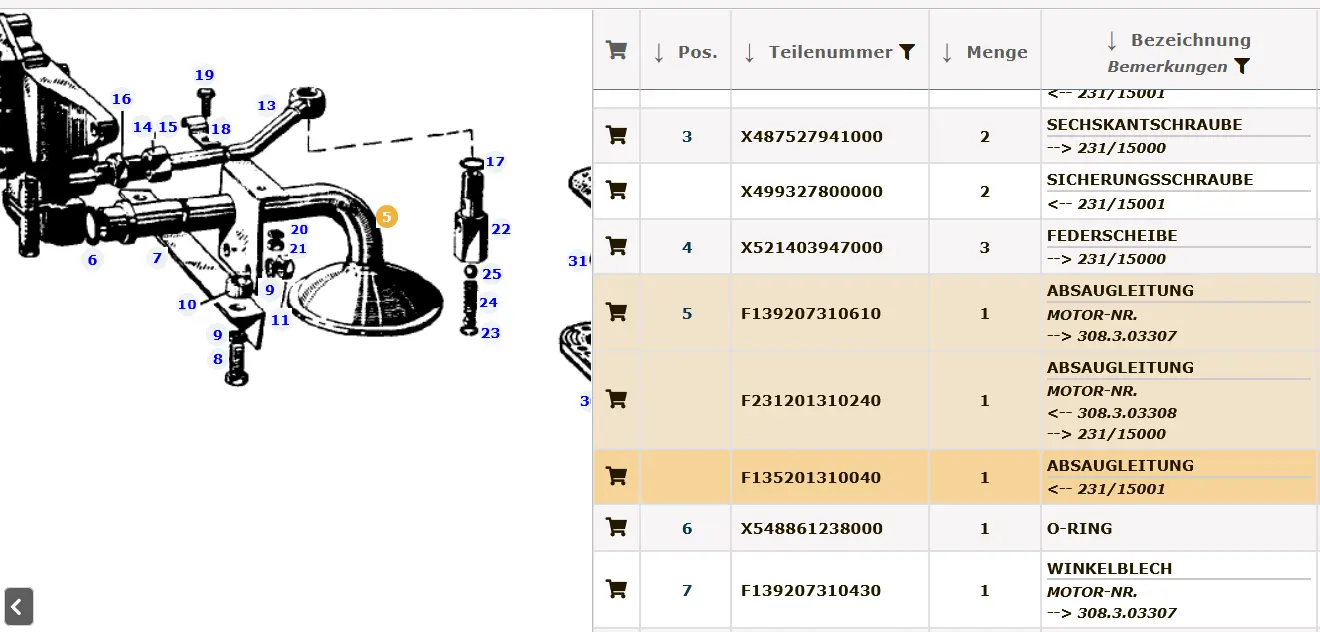The width and height of the screenshot is (1320, 632).
Task: Sort by Teilenummer using arrow
Action: 749,53
